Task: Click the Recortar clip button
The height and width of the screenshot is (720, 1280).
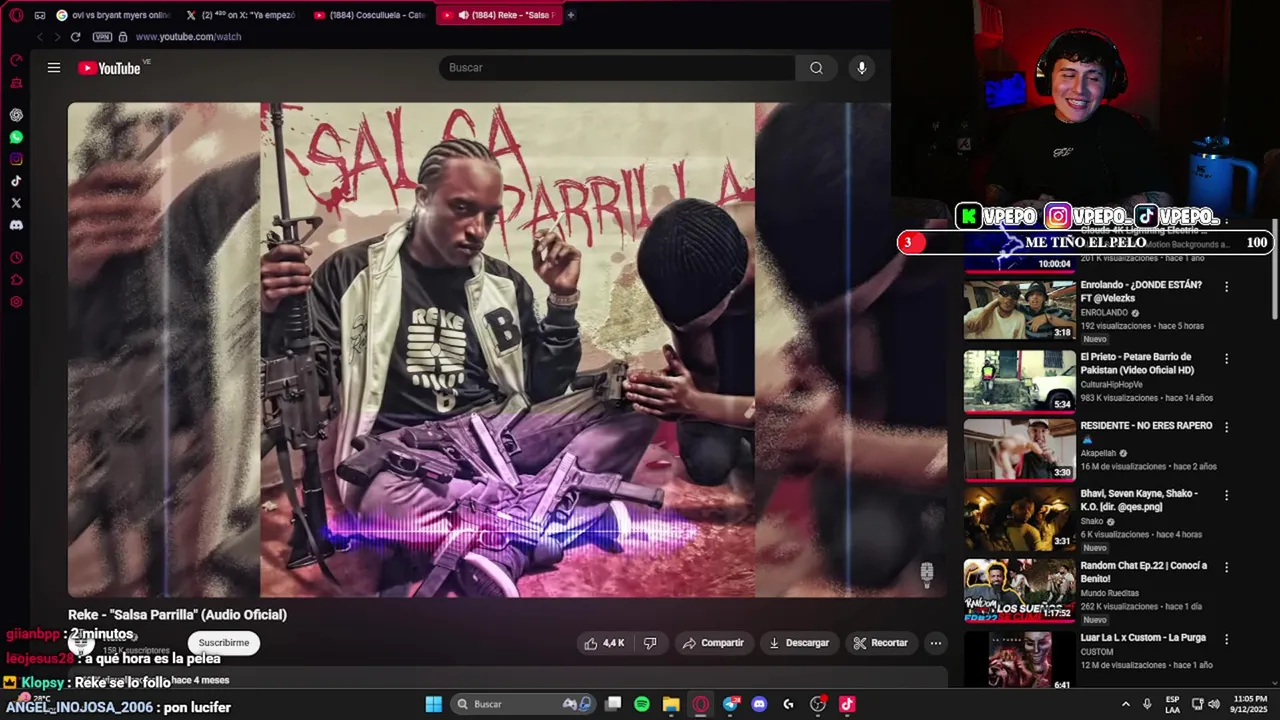Action: coord(880,643)
